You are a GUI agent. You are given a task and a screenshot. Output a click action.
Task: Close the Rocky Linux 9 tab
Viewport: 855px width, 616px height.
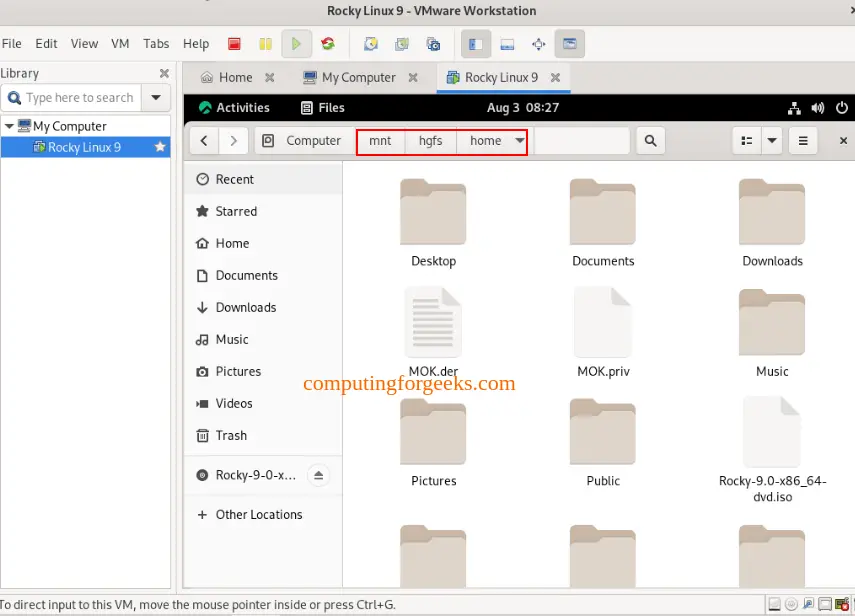(555, 77)
